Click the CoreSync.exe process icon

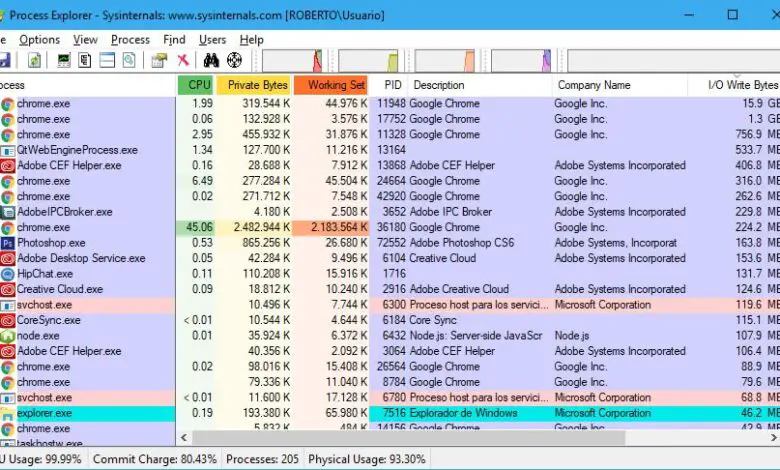pyautogui.click(x=7, y=320)
